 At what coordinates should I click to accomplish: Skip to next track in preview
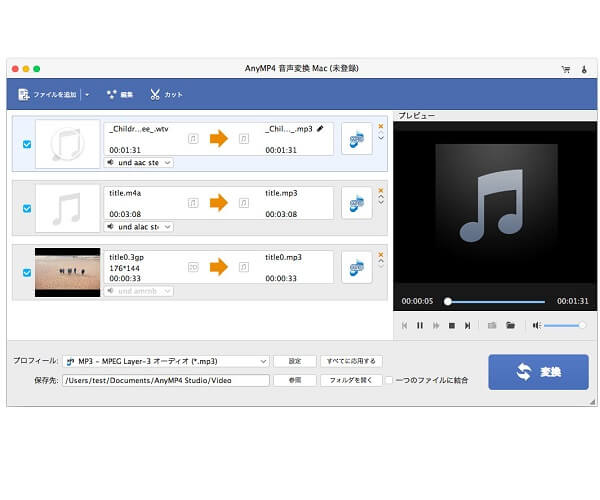pos(467,326)
